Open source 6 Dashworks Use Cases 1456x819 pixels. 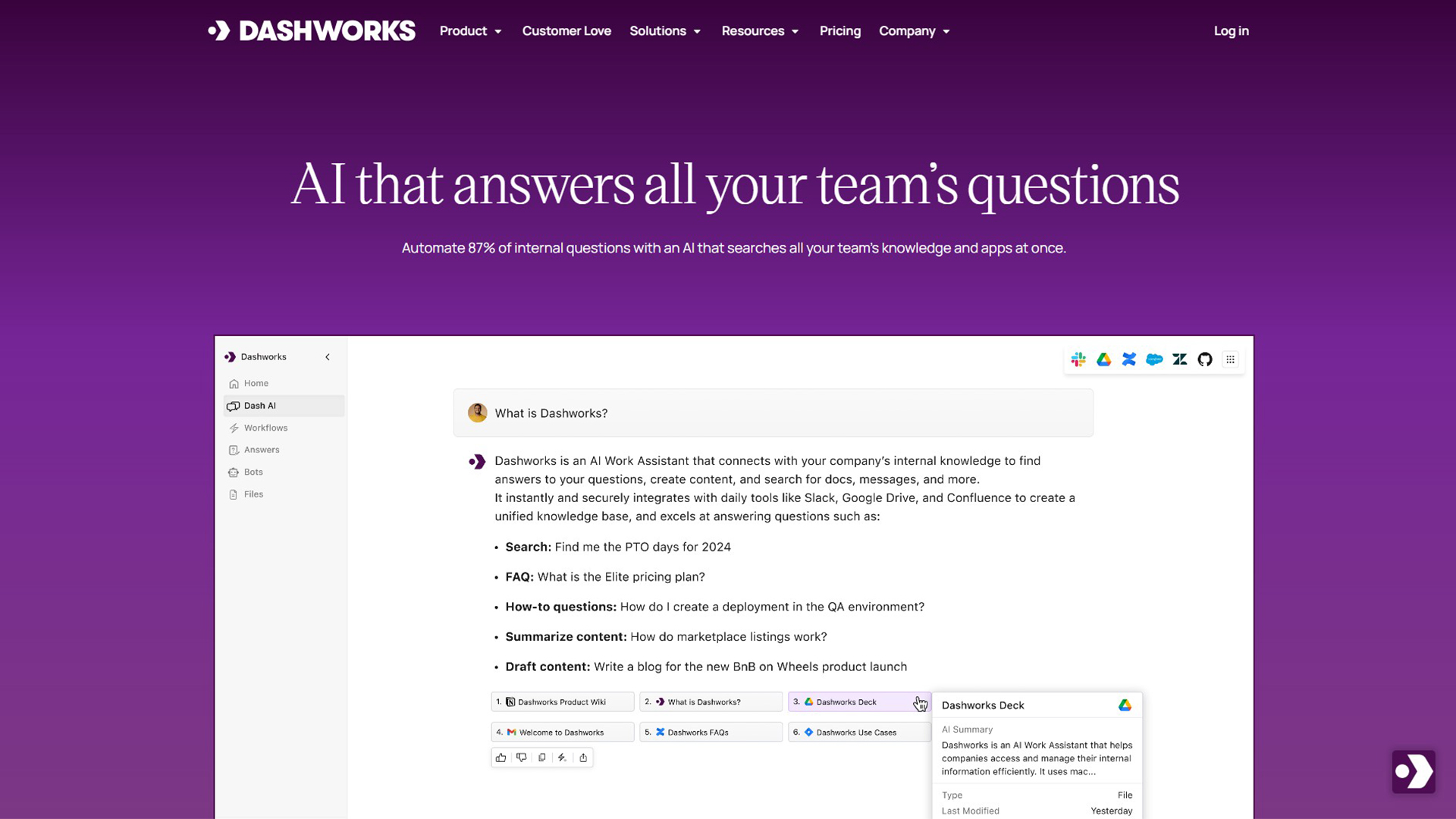pyautogui.click(x=859, y=733)
